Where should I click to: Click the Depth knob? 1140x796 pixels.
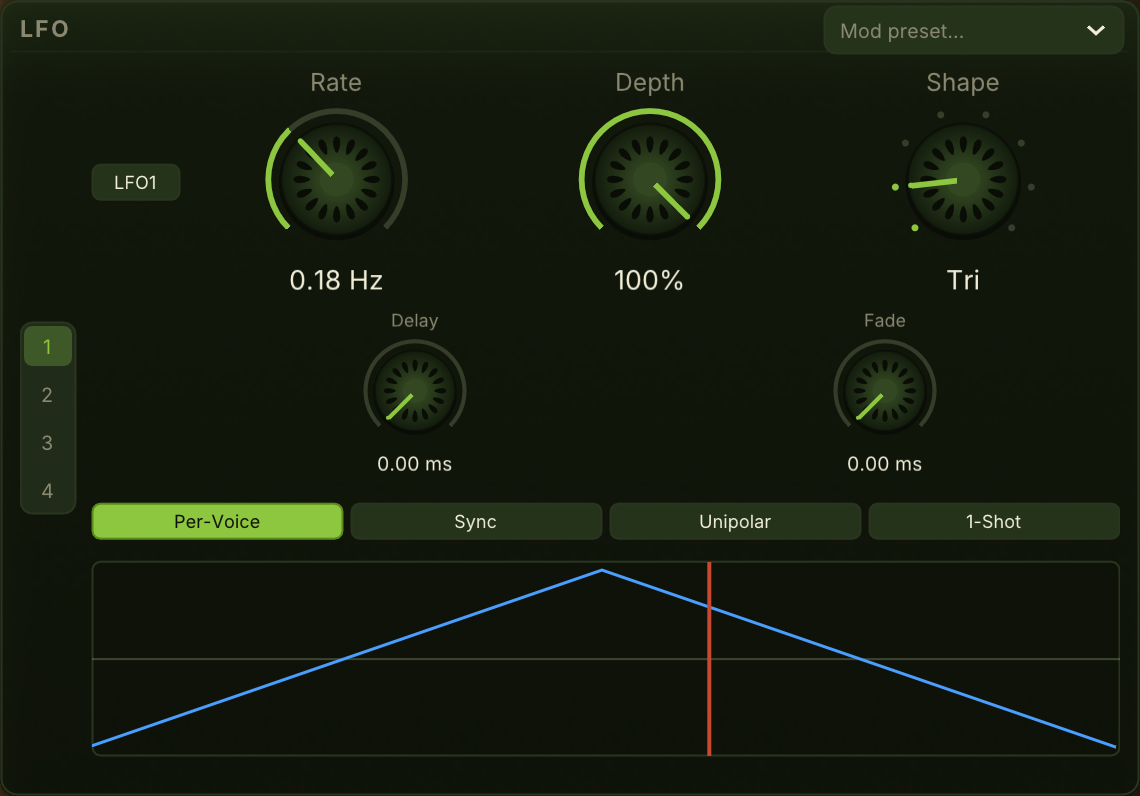pyautogui.click(x=650, y=180)
